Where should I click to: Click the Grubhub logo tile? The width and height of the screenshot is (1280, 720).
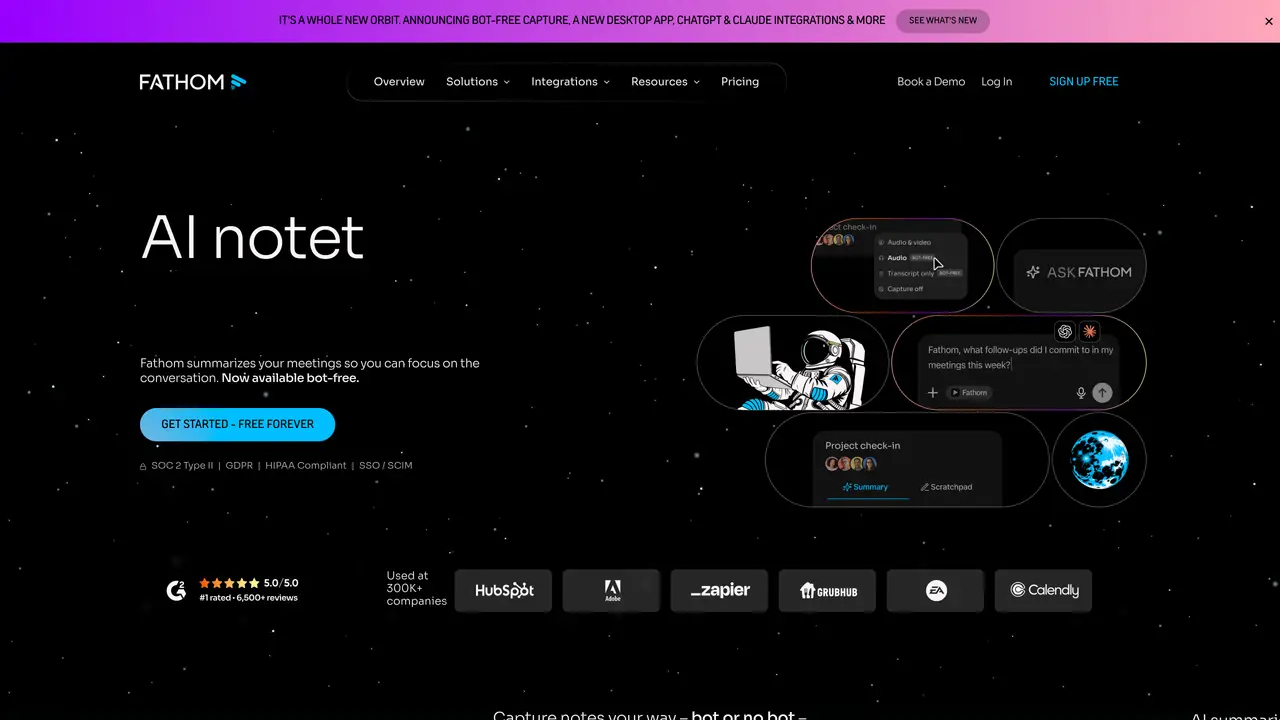click(827, 590)
